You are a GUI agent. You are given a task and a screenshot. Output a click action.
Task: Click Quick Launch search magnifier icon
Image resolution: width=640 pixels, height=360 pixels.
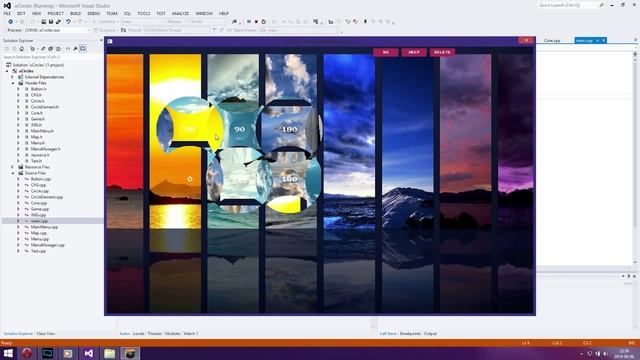(601, 5)
